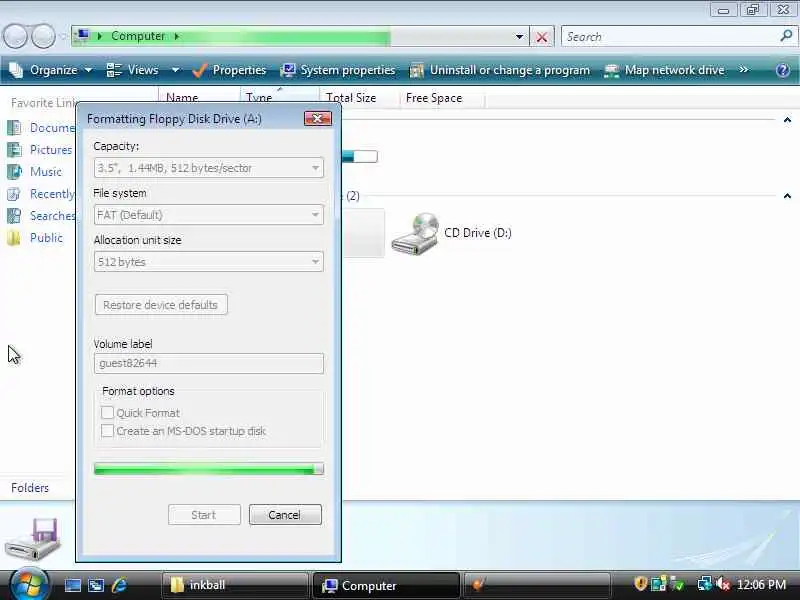
Task: Click the taskbar clock showing 12:06 PM
Action: click(x=761, y=584)
